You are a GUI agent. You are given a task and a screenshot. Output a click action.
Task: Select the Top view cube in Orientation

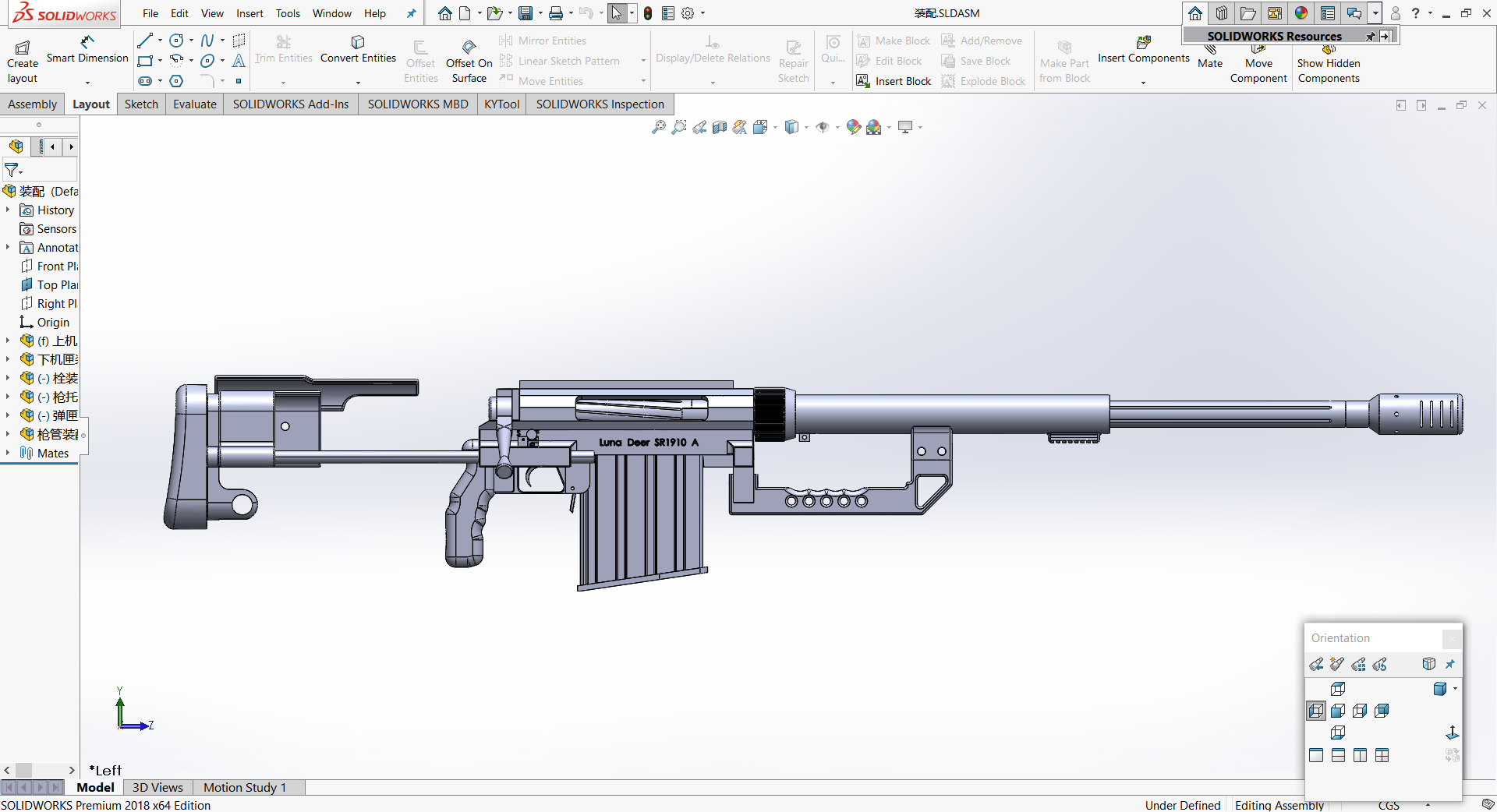pyautogui.click(x=1338, y=689)
